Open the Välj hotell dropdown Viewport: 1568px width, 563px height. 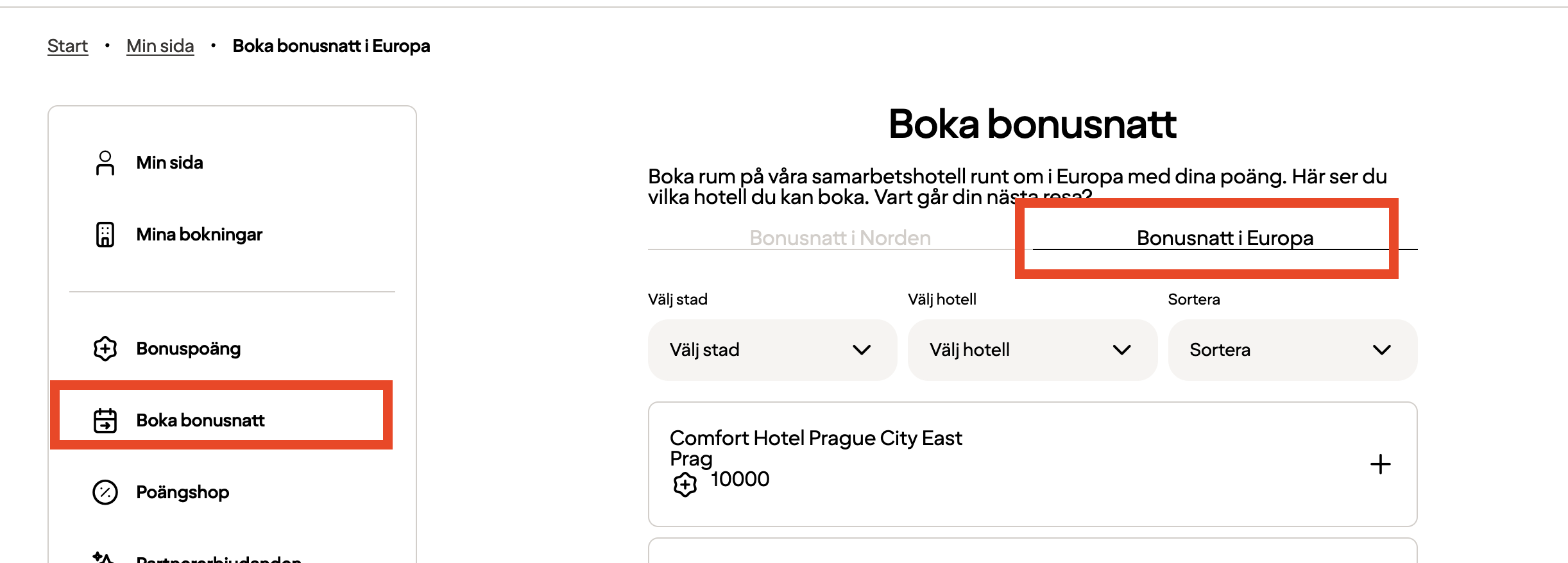click(1032, 350)
